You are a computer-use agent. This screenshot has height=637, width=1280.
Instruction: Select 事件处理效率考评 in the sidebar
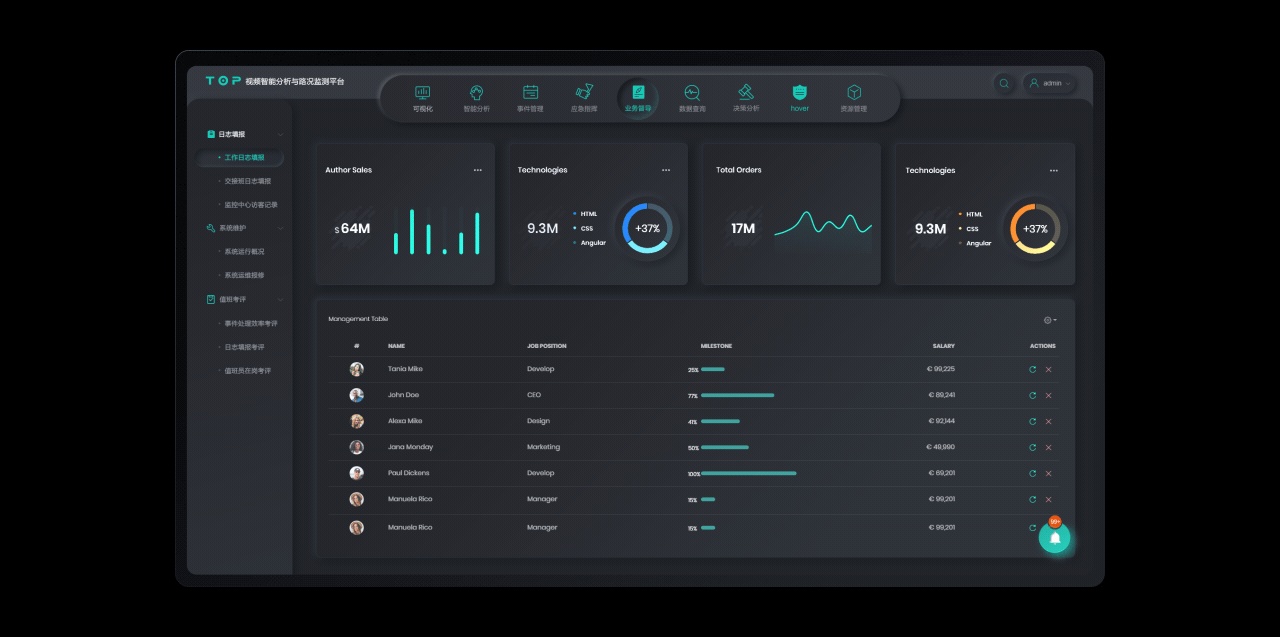click(251, 323)
